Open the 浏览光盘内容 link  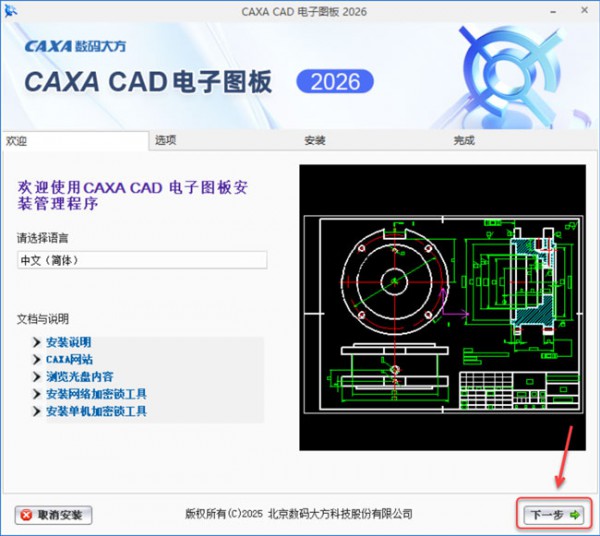80,376
